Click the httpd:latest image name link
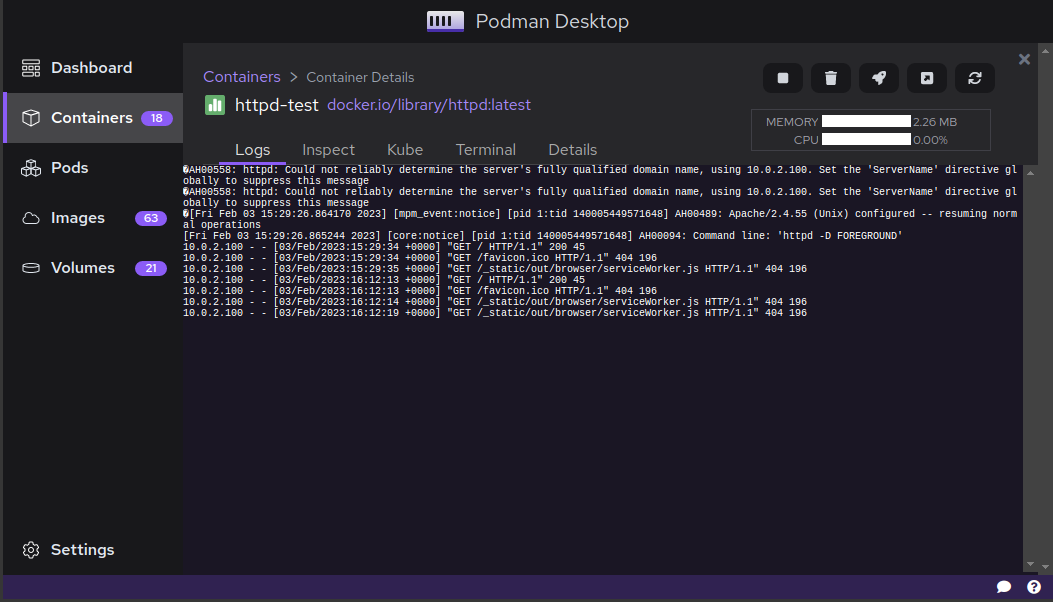1053x602 pixels. coord(429,104)
